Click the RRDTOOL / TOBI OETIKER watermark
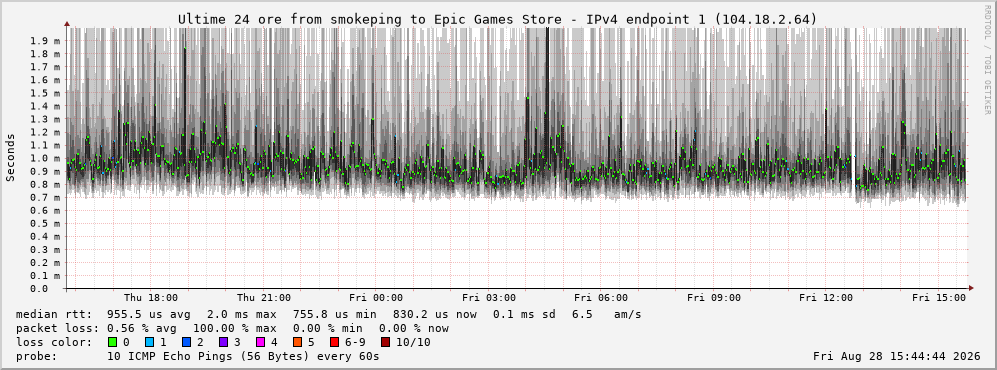The height and width of the screenshot is (370, 997). pos(987,60)
